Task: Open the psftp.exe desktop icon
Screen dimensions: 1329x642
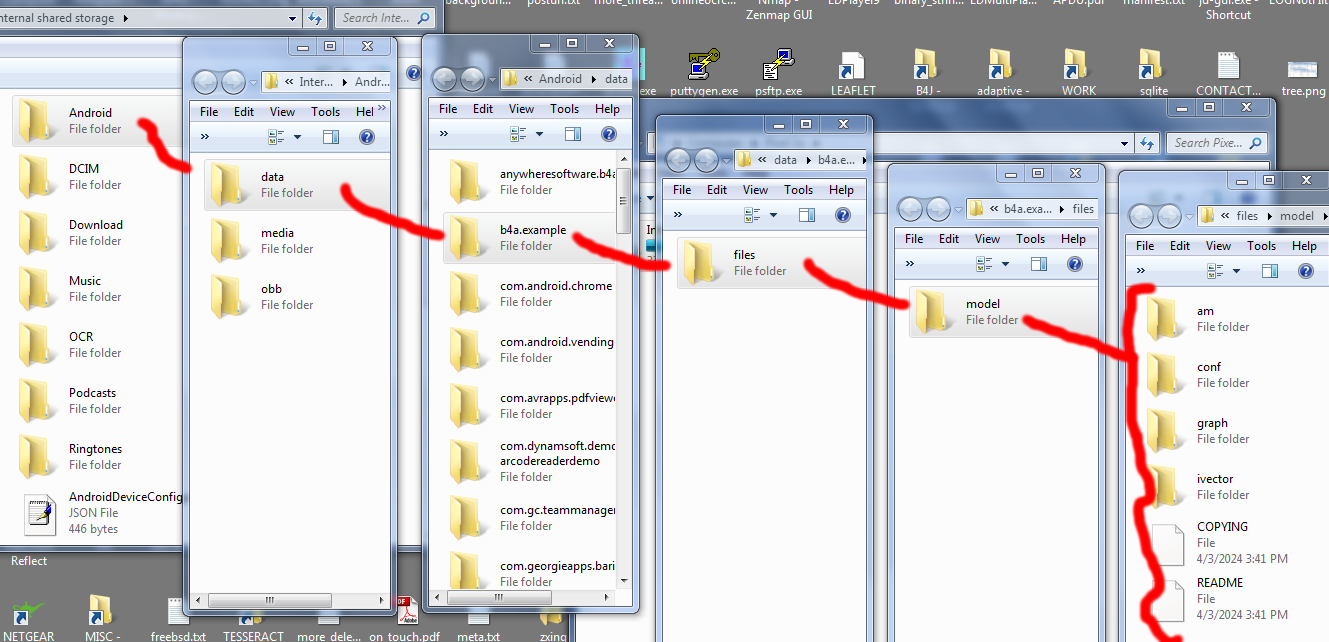Action: point(778,73)
